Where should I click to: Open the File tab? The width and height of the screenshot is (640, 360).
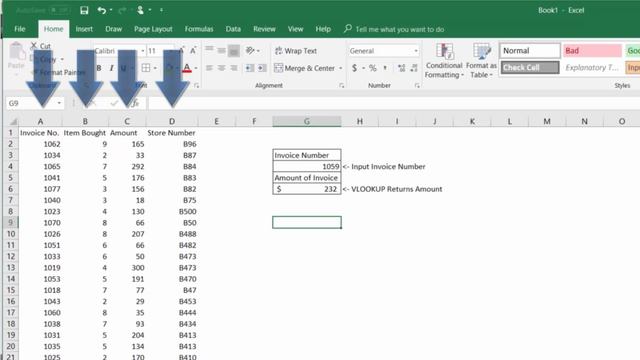[20, 29]
